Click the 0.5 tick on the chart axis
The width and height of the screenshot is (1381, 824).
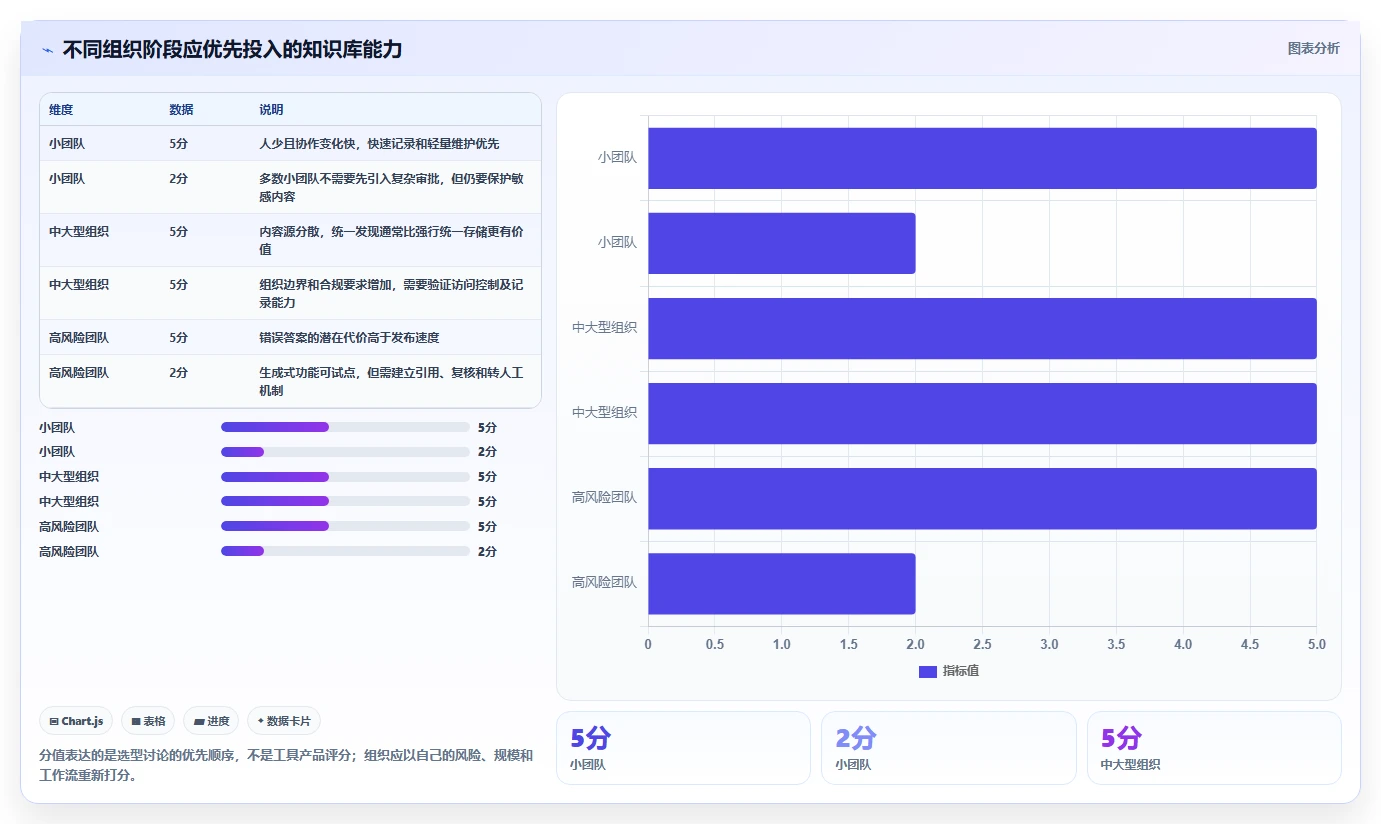[x=715, y=645]
